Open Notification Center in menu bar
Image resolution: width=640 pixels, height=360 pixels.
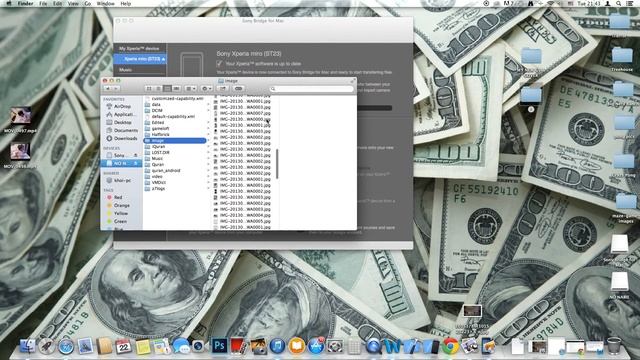(x=630, y=3)
